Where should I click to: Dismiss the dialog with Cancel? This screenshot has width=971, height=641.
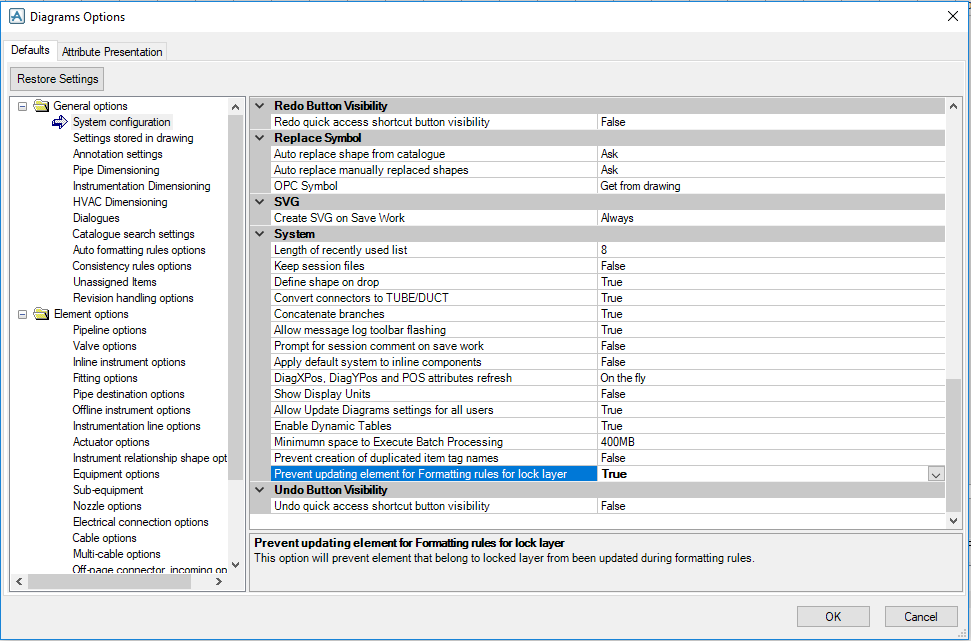920,616
